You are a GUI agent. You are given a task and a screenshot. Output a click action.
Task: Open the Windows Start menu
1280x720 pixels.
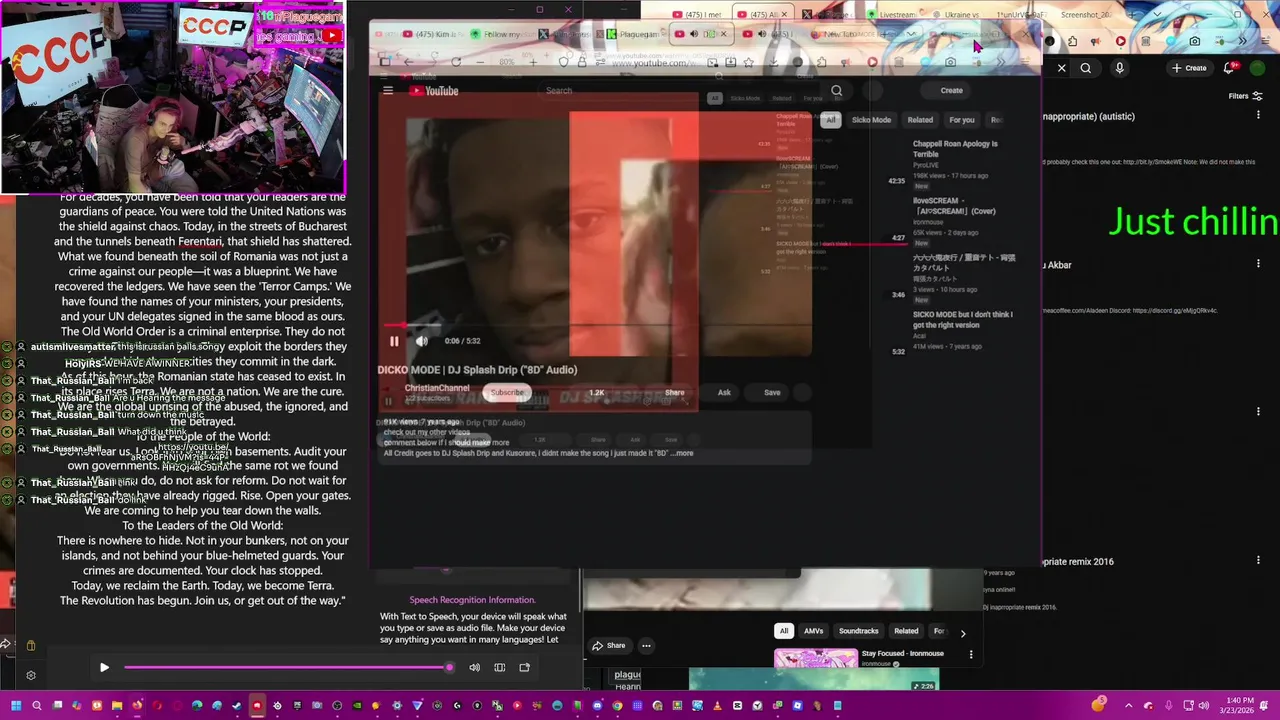[16, 706]
